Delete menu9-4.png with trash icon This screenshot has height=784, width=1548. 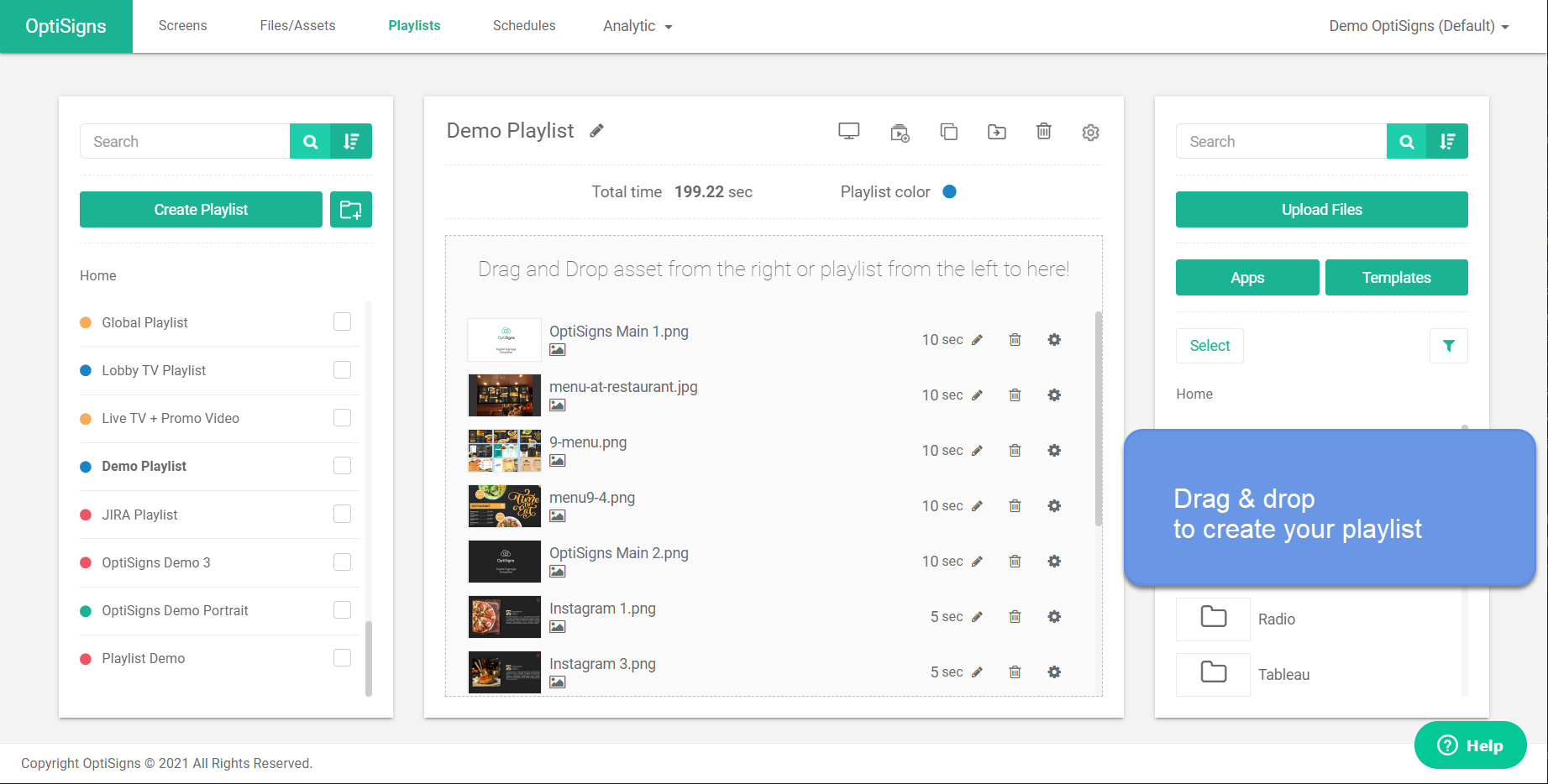tap(1015, 506)
